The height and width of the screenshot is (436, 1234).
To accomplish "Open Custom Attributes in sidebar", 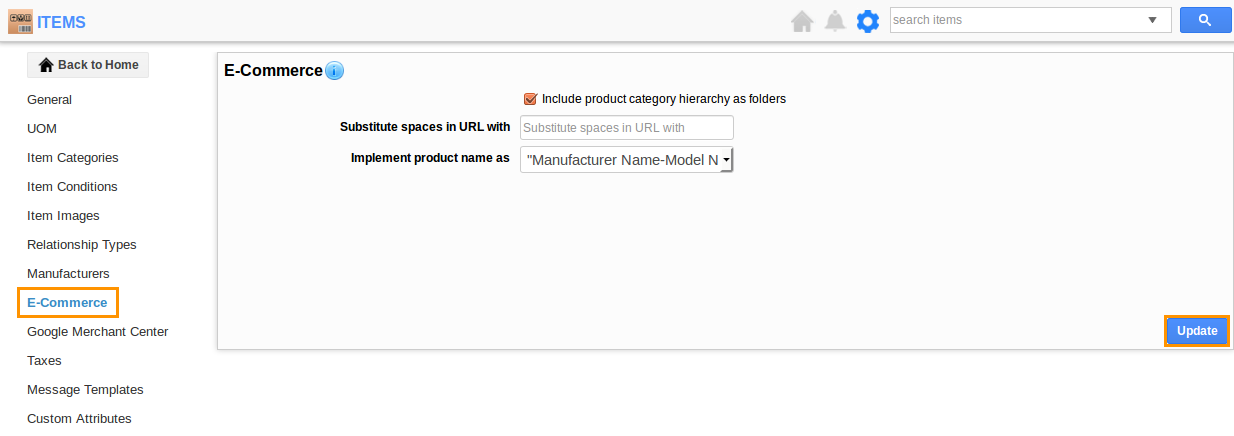I will 79,419.
